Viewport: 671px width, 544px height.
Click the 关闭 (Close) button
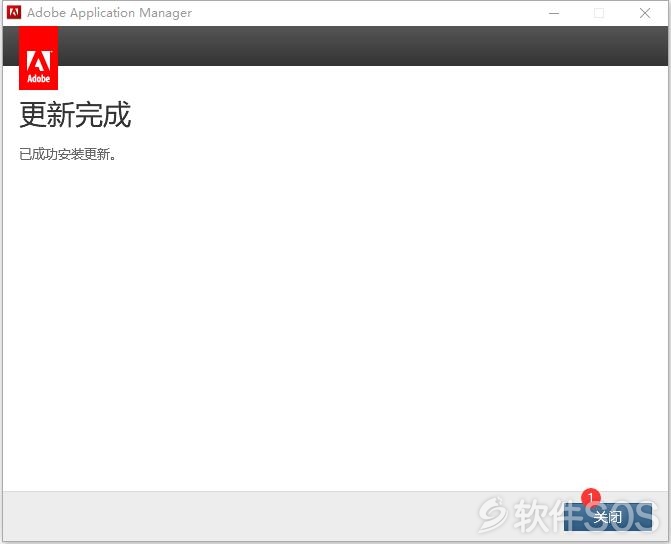pyautogui.click(x=608, y=517)
